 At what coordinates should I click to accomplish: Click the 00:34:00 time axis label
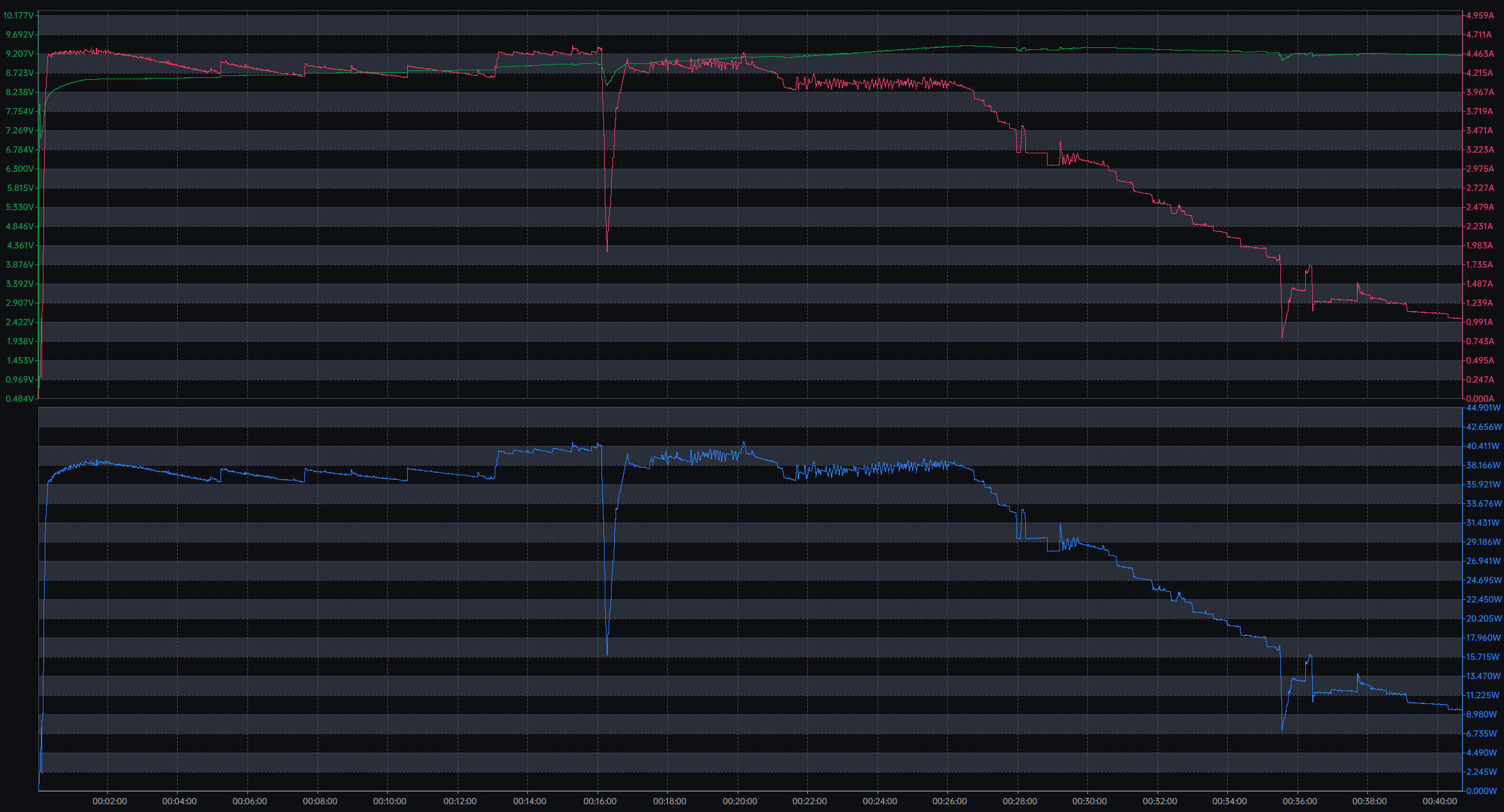click(1230, 801)
